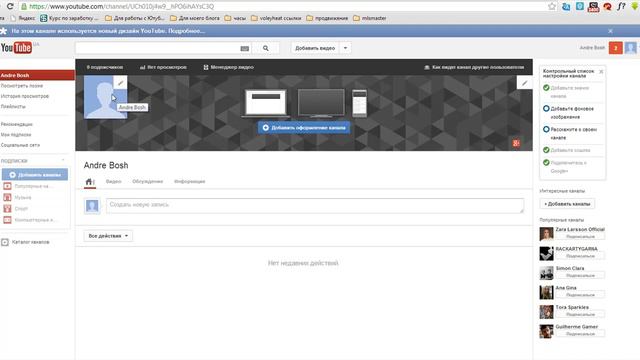
Task: Open Посмотреть позже in sidebar
Action: pyautogui.click(x=22, y=86)
